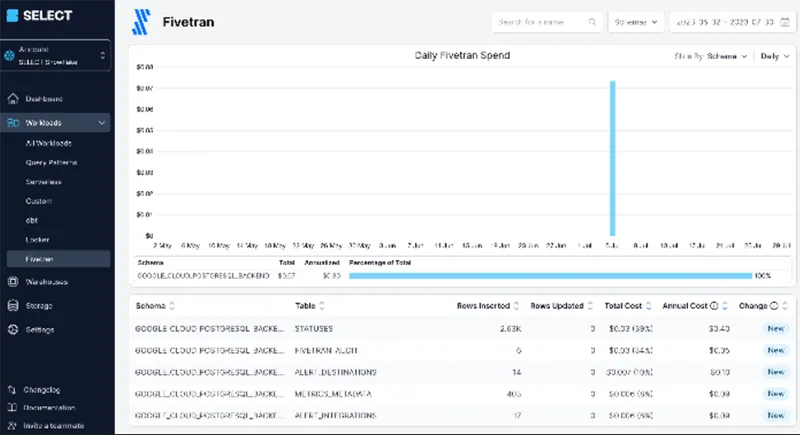Focus the Search for a name field
Image resolution: width=800 pixels, height=435 pixels.
(x=546, y=22)
